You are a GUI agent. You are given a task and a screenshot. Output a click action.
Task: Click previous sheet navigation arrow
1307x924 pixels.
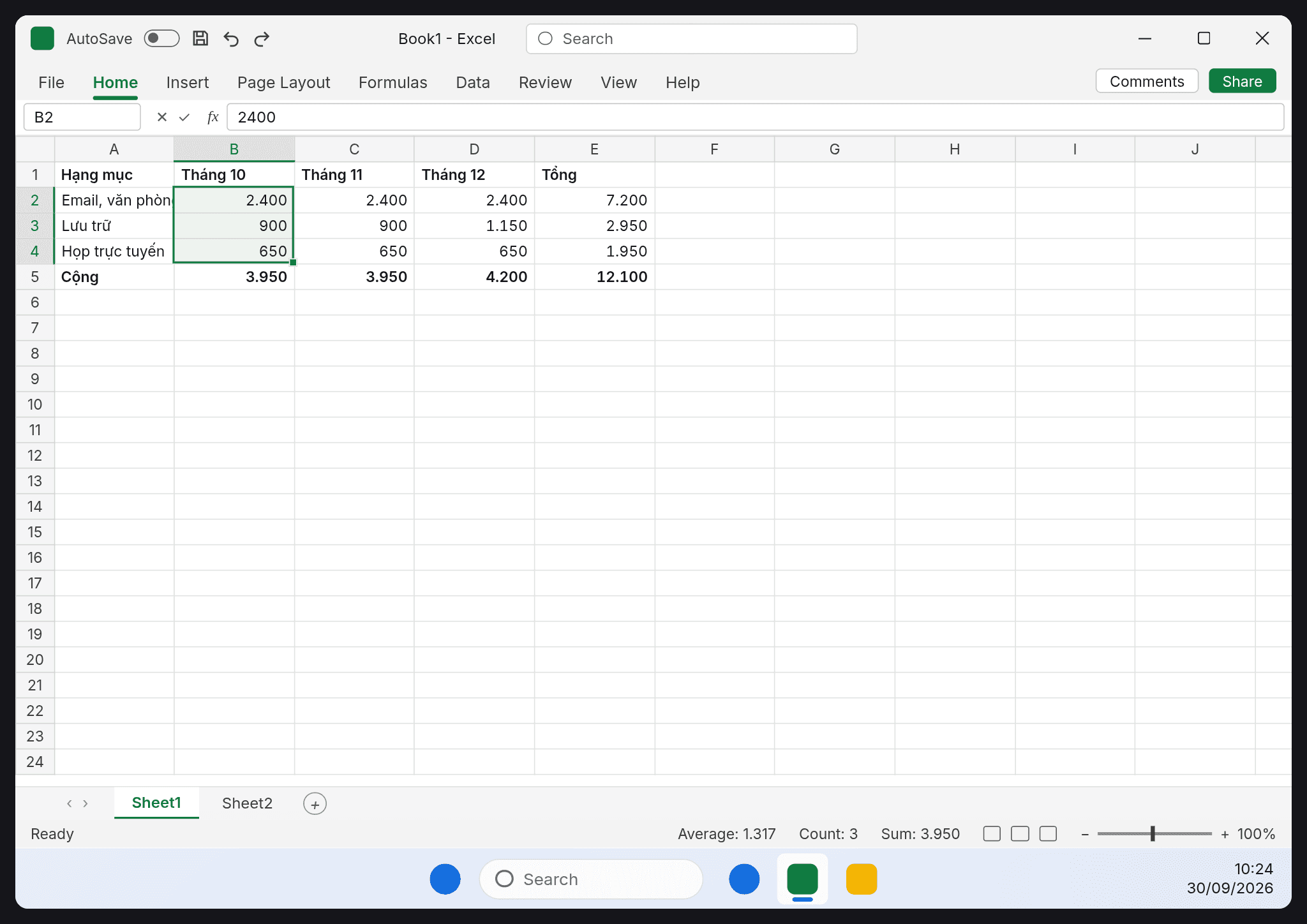[69, 803]
